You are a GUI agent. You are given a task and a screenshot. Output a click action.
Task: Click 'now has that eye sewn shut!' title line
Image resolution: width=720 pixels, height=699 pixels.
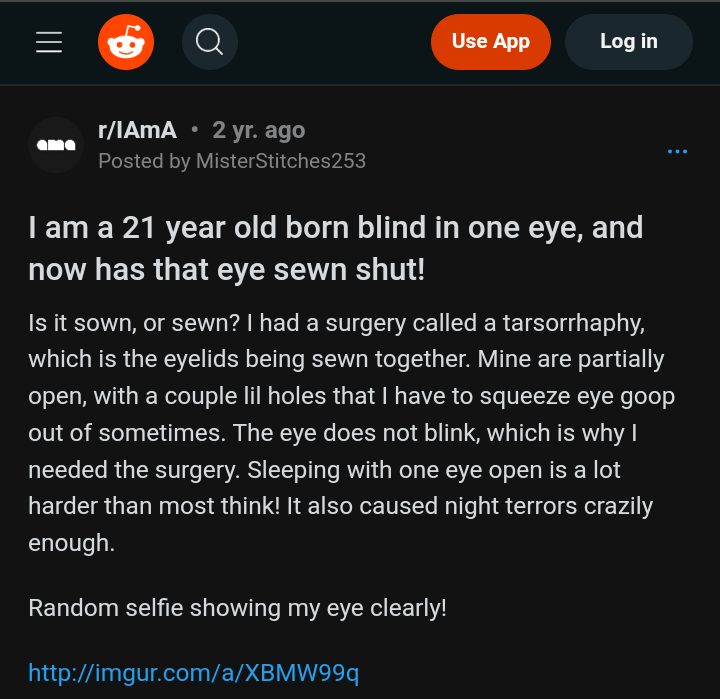pyautogui.click(x=227, y=270)
